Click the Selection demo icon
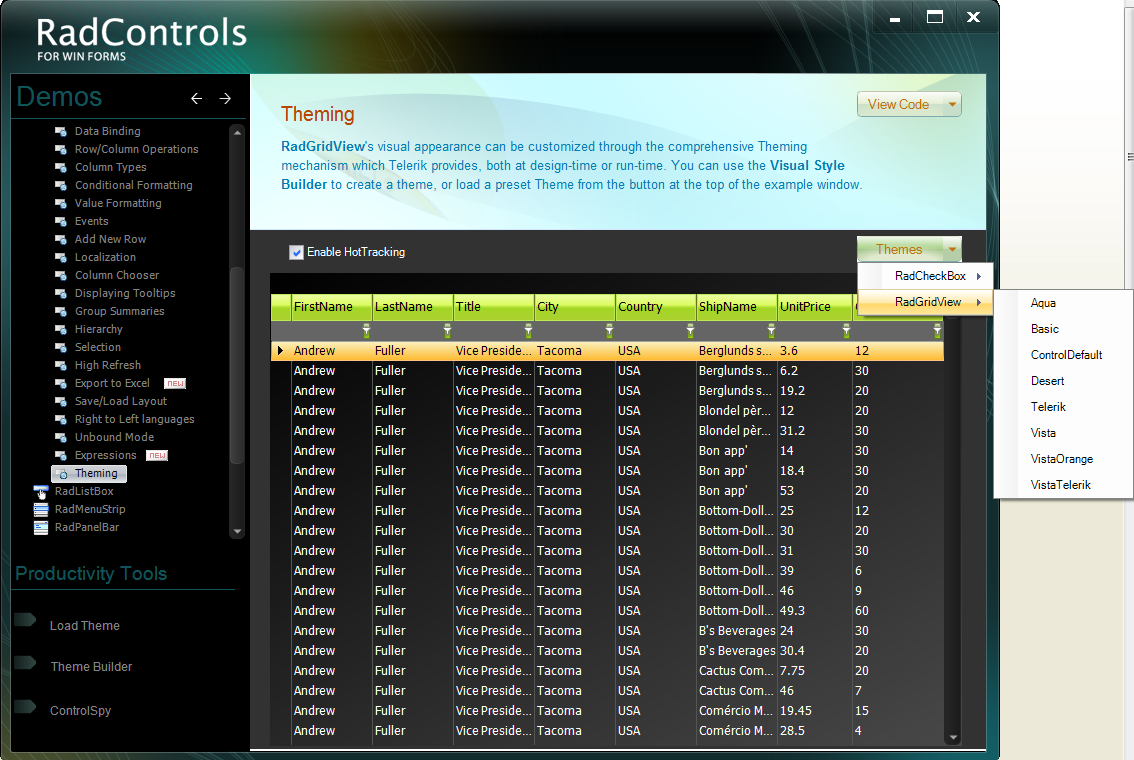This screenshot has height=760, width=1134. tap(61, 349)
